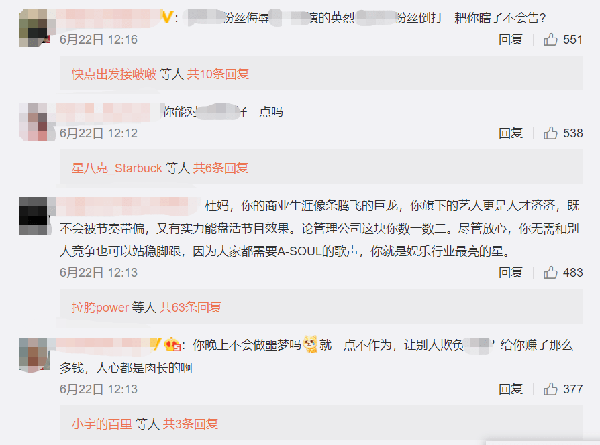
Task: Like the comment with 538 likes
Action: 550,133
